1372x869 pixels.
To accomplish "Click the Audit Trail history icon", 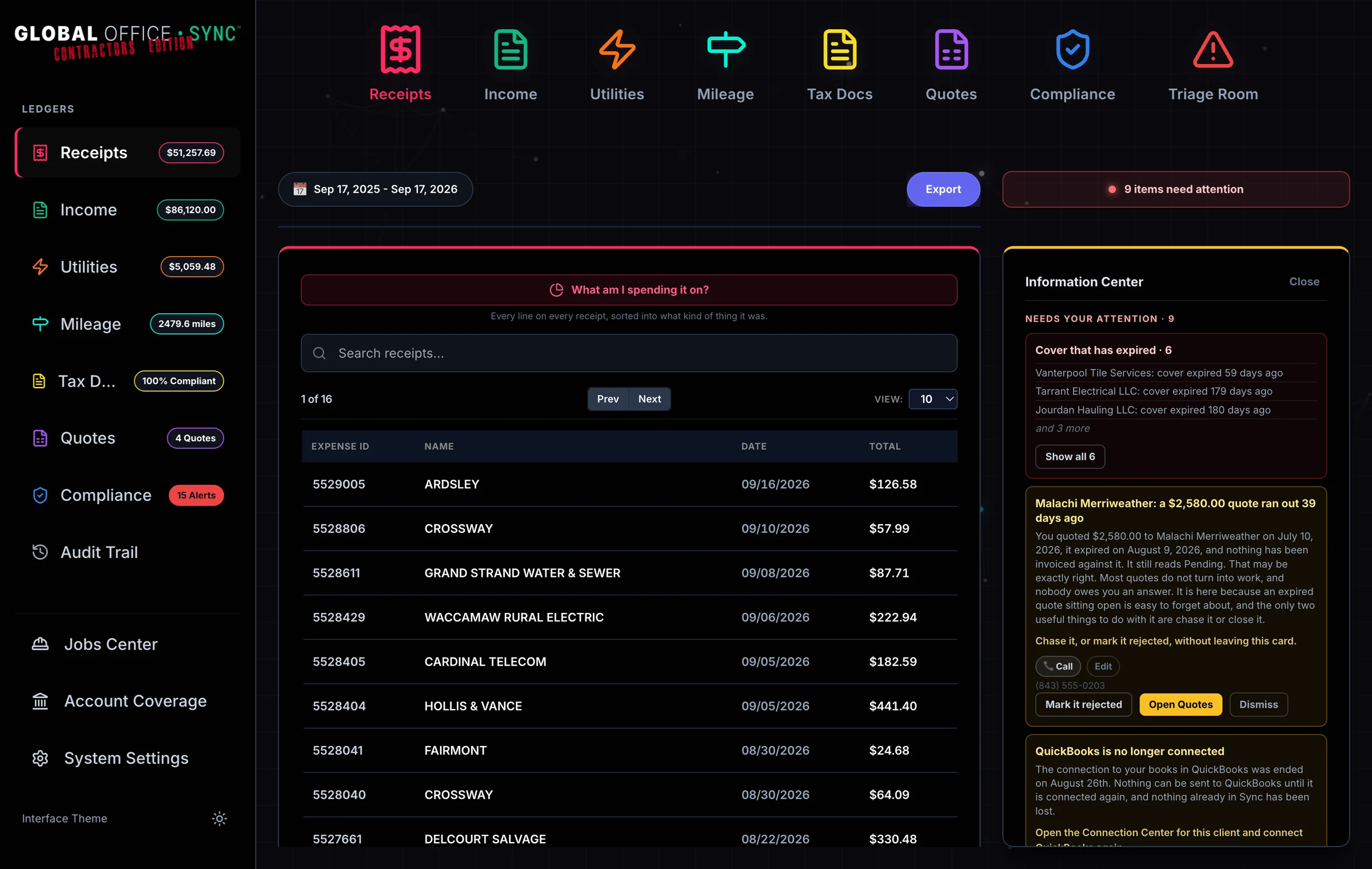I will pyautogui.click(x=40, y=552).
